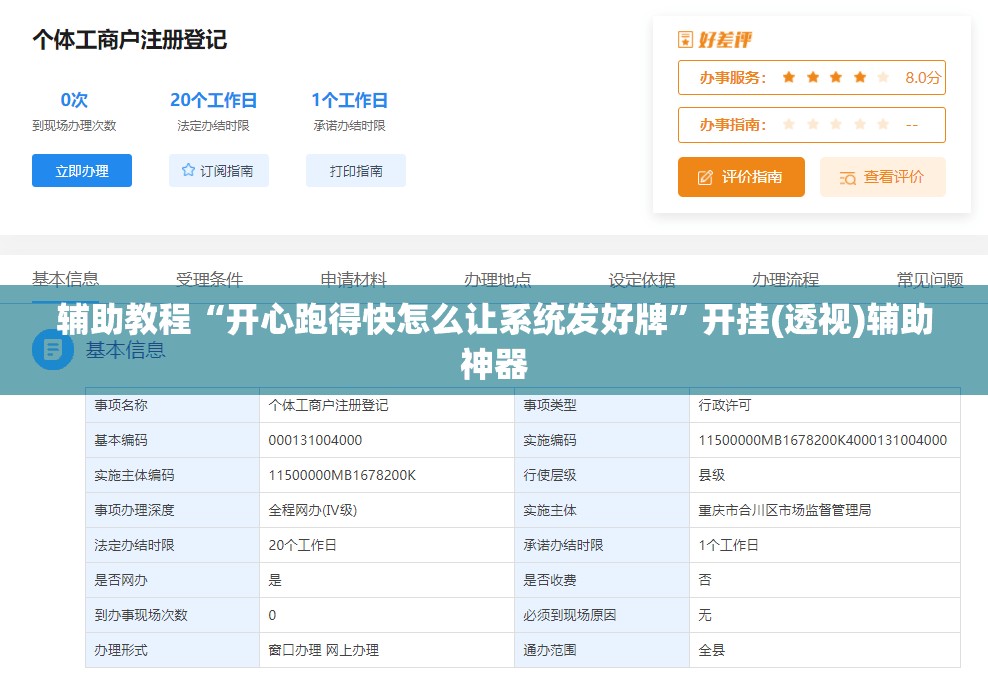Click the 事项名称 label cell
The image size is (988, 681).
pyautogui.click(x=172, y=405)
